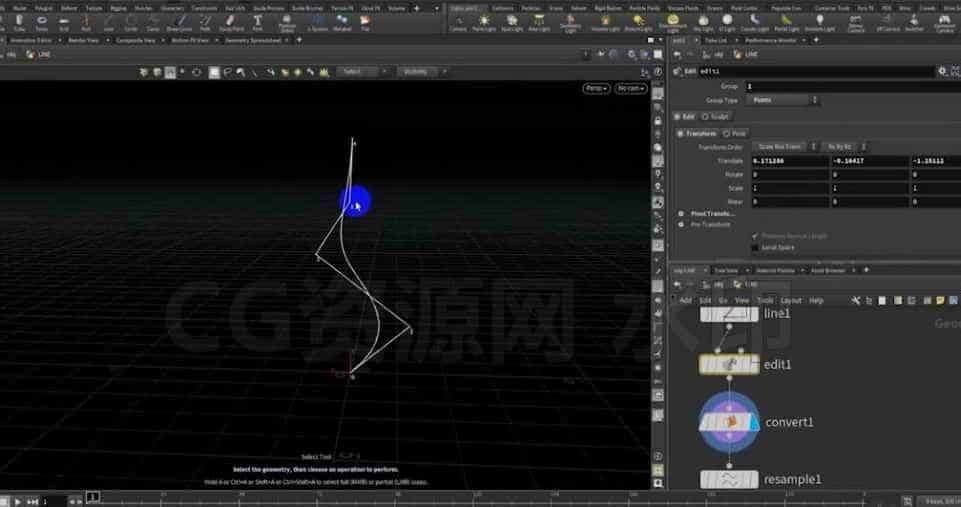The height and width of the screenshot is (507, 961).
Task: Switch to the Render View tab
Action: (83, 40)
